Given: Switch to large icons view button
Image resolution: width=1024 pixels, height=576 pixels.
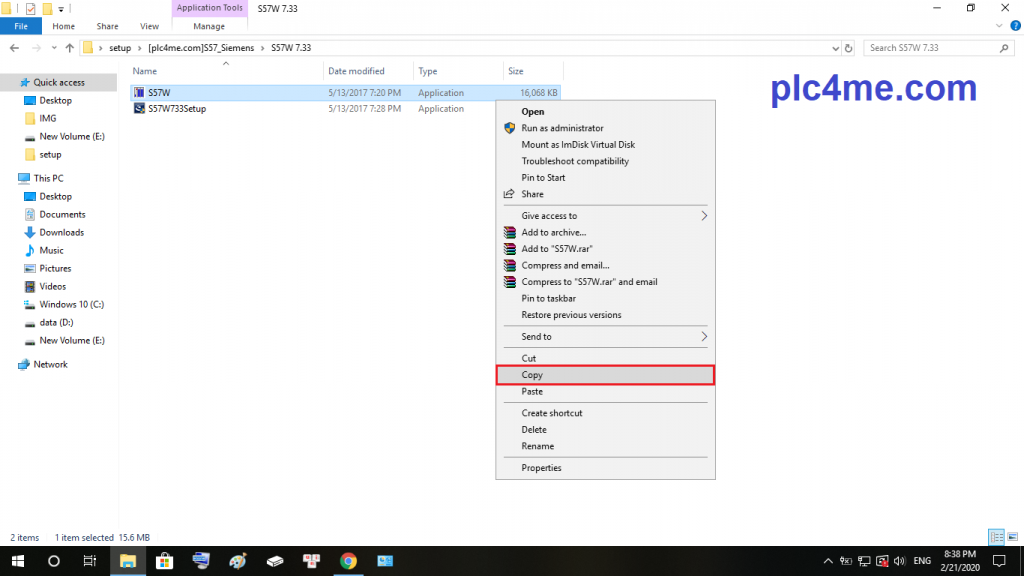Looking at the screenshot, I should (x=1011, y=537).
